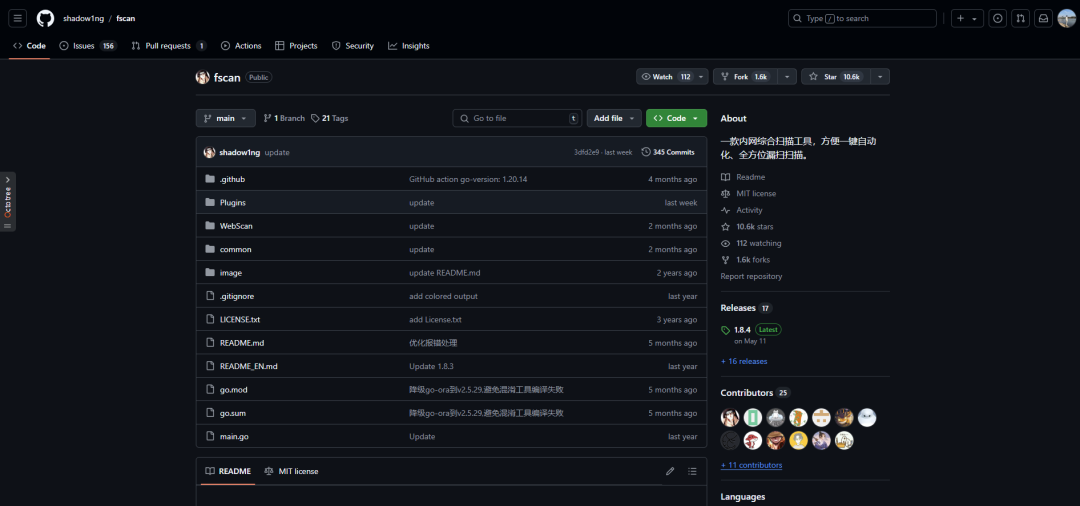Expand the Octotree side panel
The height and width of the screenshot is (506, 1080).
pos(8,202)
